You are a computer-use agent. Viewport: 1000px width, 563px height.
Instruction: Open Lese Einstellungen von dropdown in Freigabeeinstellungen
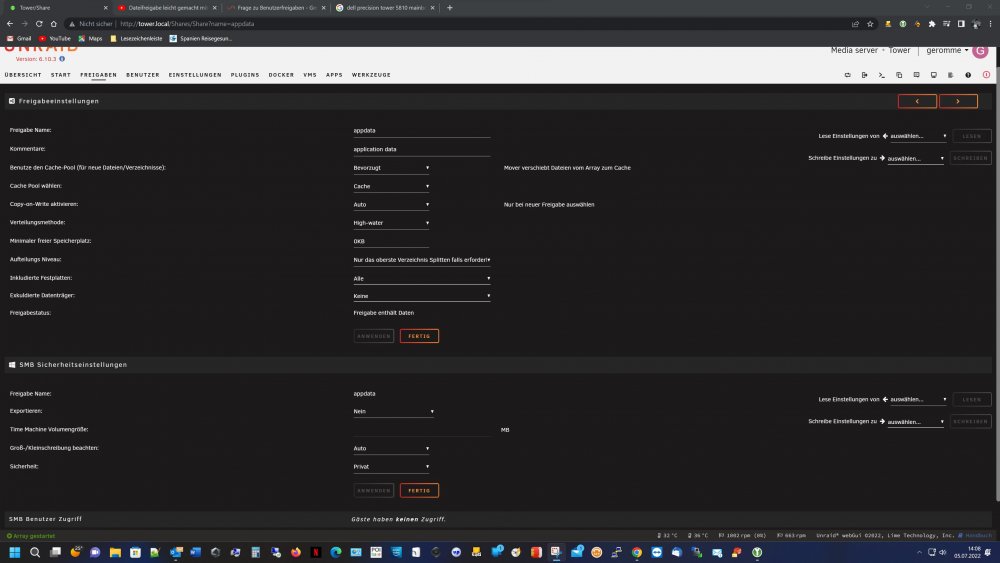click(918, 136)
